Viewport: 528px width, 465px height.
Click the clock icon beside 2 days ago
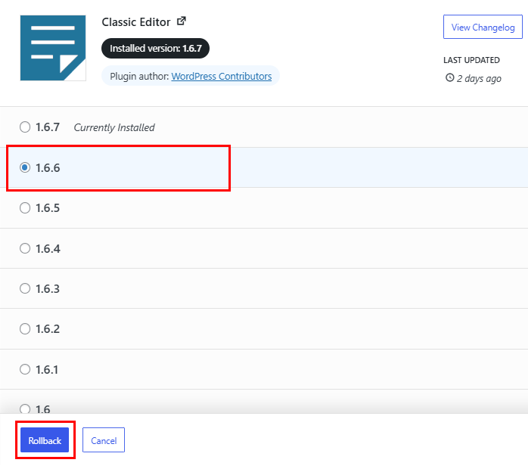click(450, 78)
